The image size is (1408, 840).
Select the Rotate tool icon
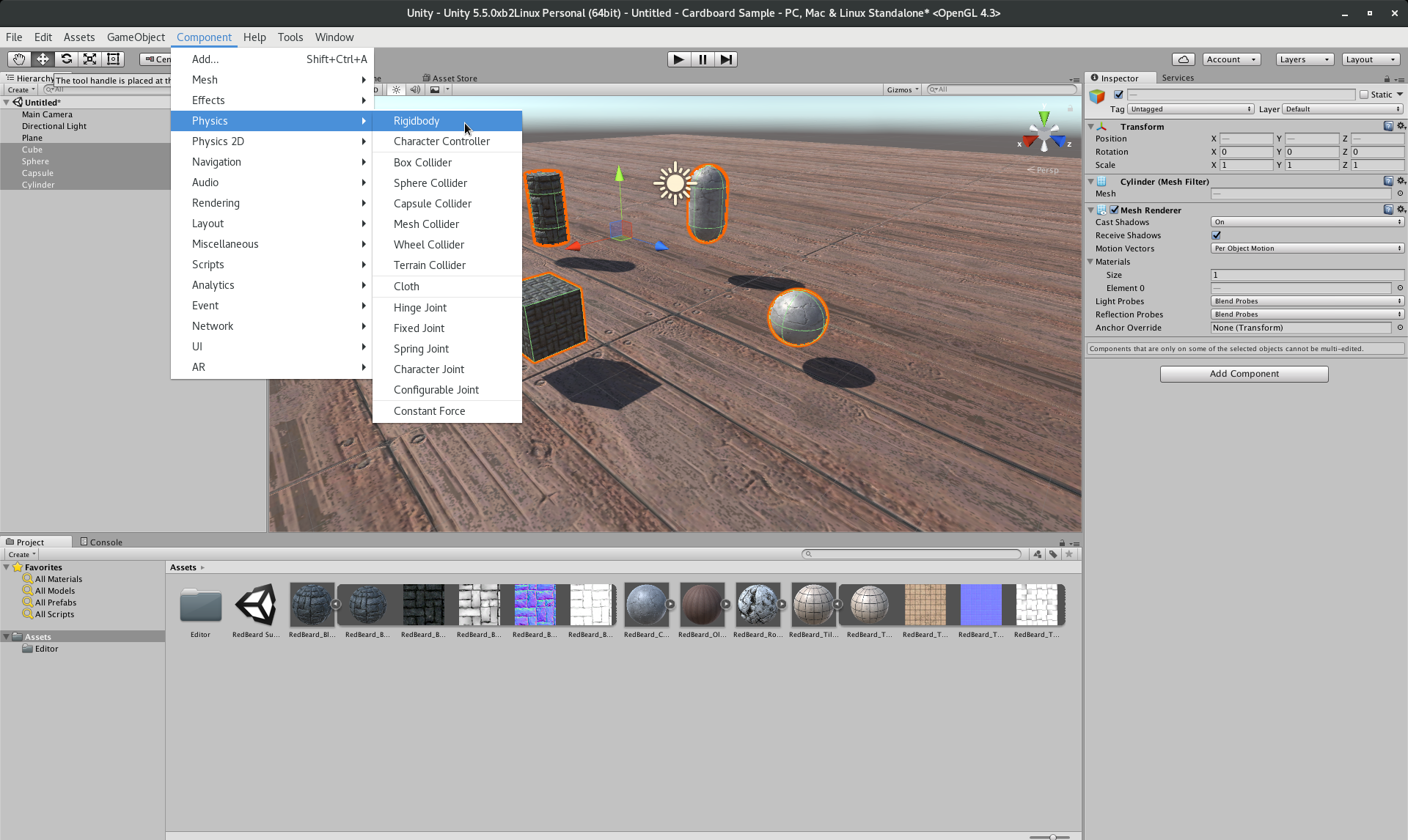click(66, 59)
